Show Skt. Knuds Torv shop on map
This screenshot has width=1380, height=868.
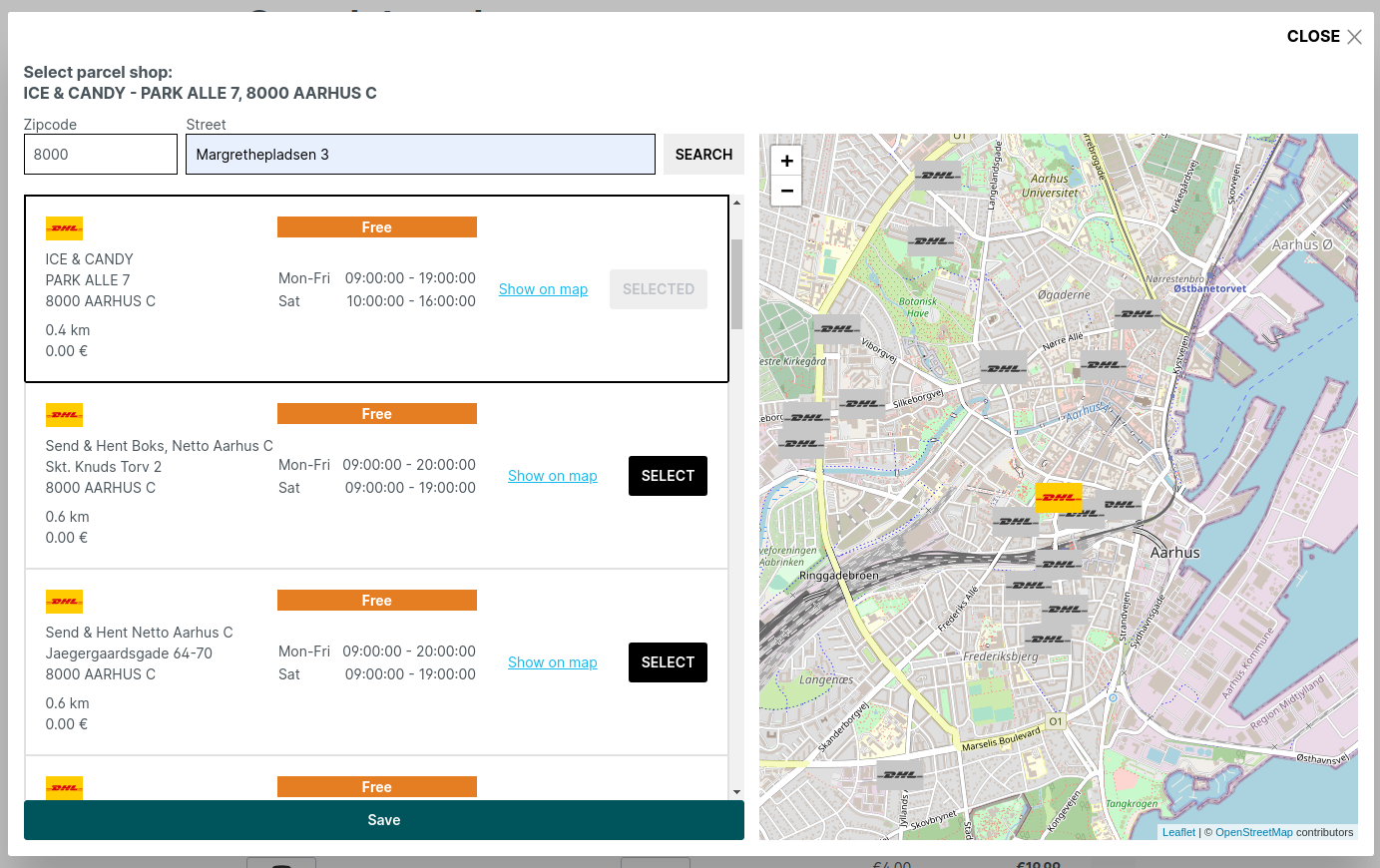tap(552, 476)
